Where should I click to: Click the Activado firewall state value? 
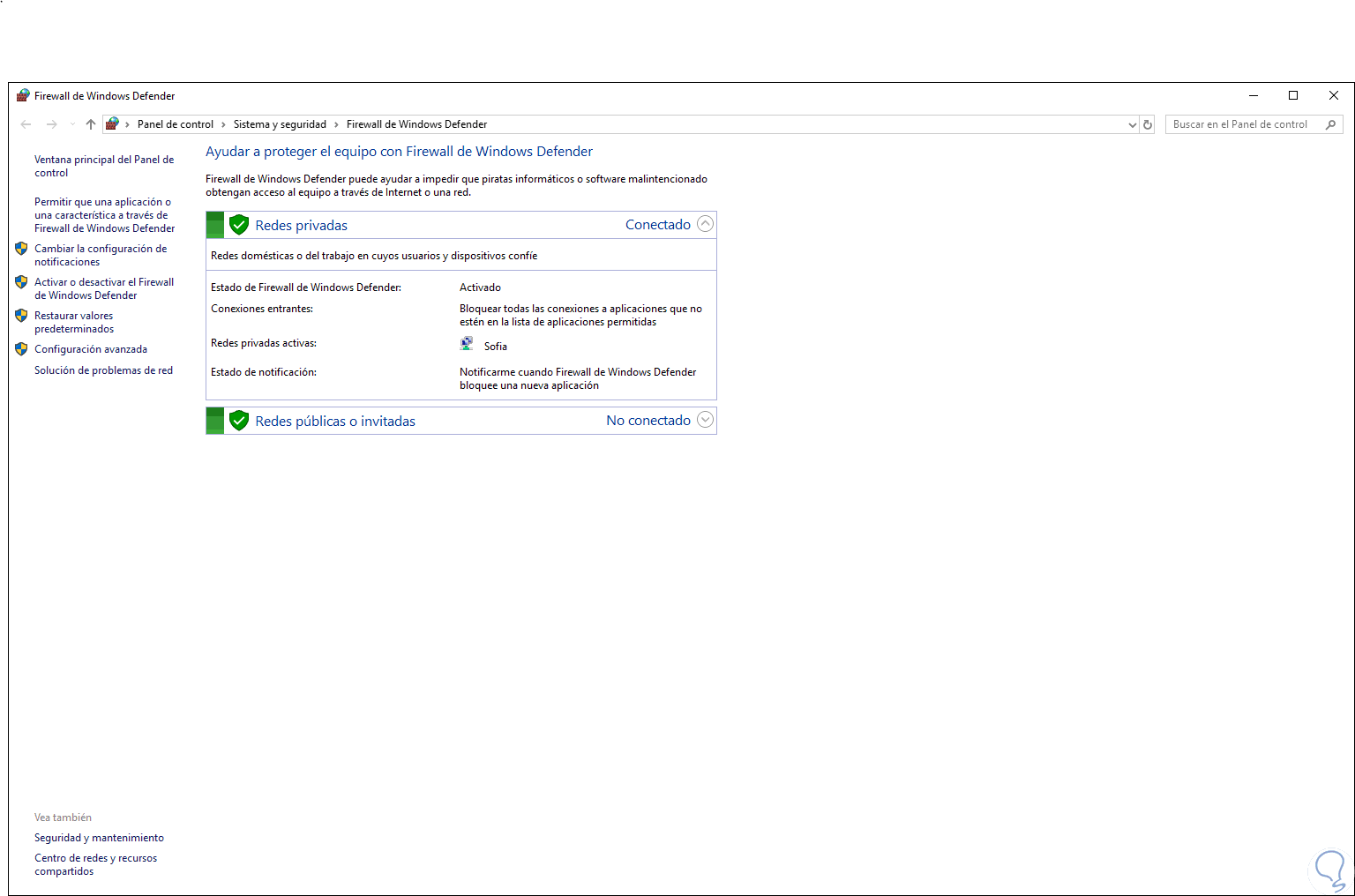480,287
